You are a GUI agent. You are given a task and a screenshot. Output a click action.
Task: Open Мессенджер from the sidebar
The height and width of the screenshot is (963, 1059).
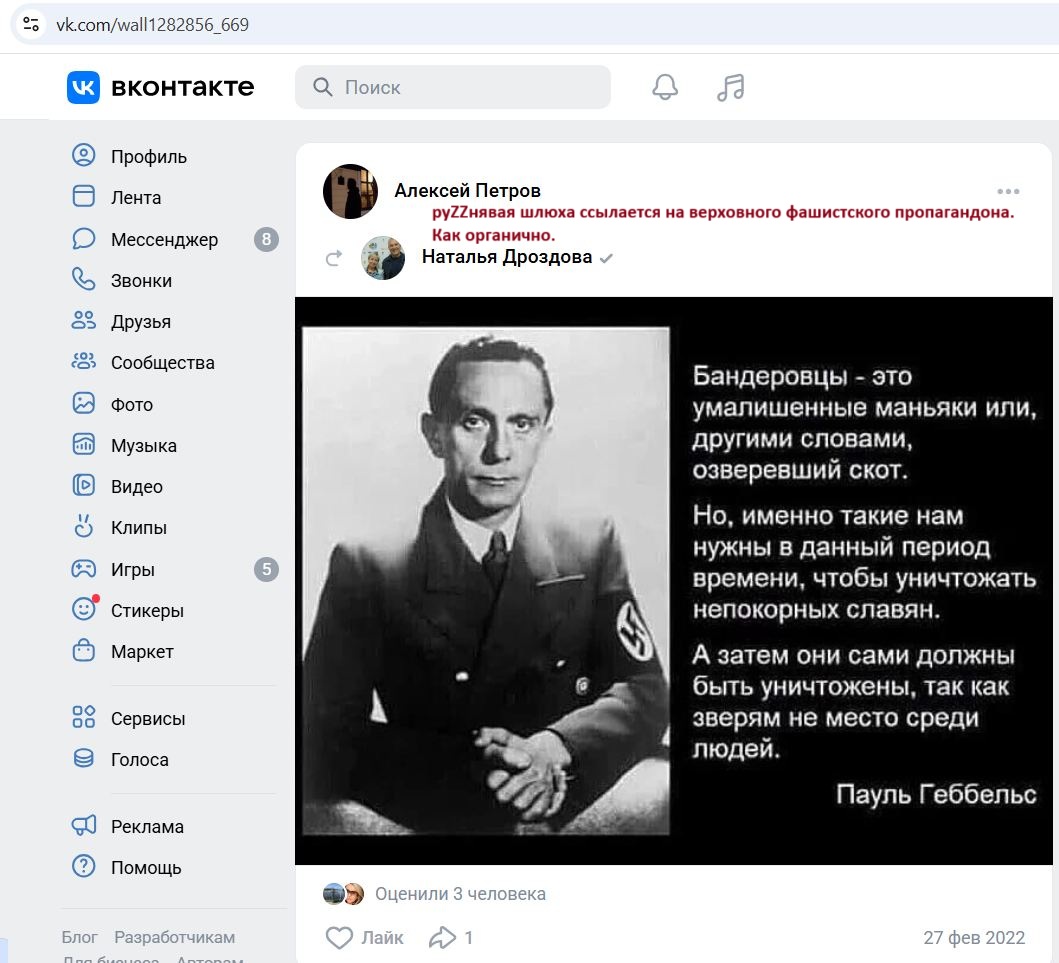coord(164,240)
